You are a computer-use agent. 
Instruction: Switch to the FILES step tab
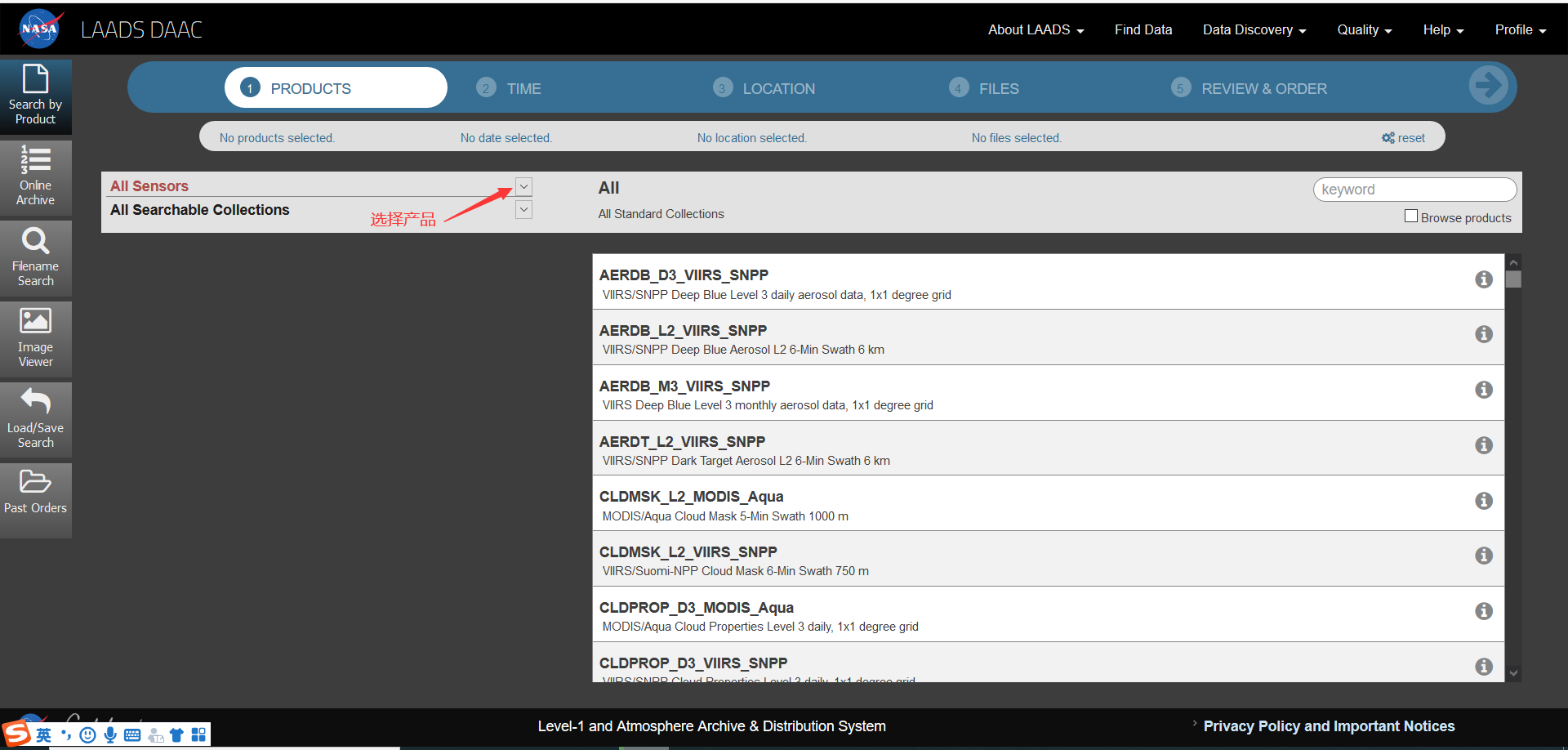(984, 88)
